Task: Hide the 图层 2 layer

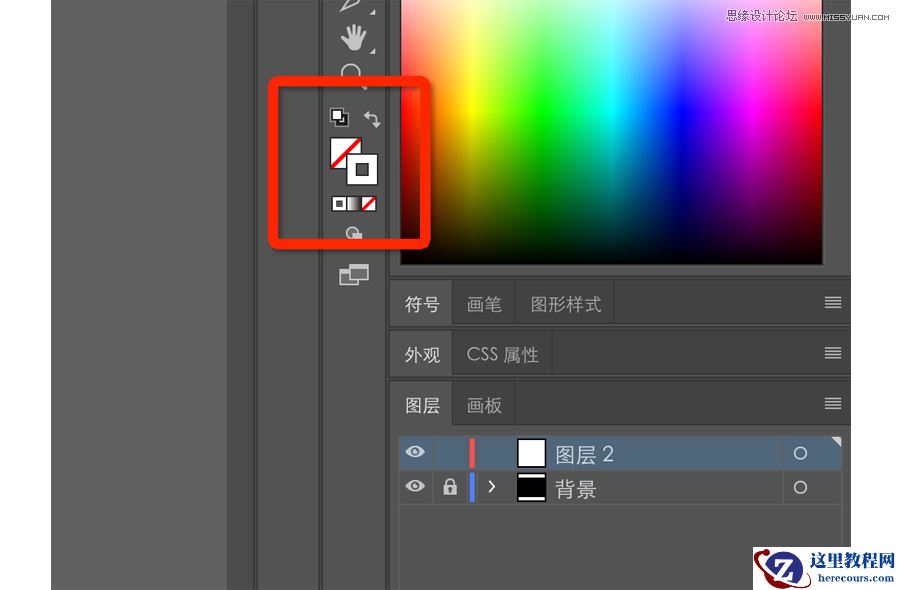Action: (x=415, y=452)
